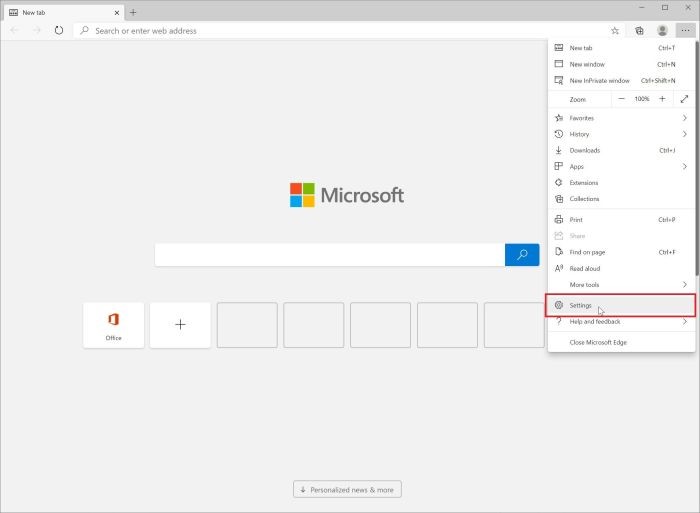The image size is (700, 513).
Task: Expand the Favorites submenu
Action: (621, 118)
